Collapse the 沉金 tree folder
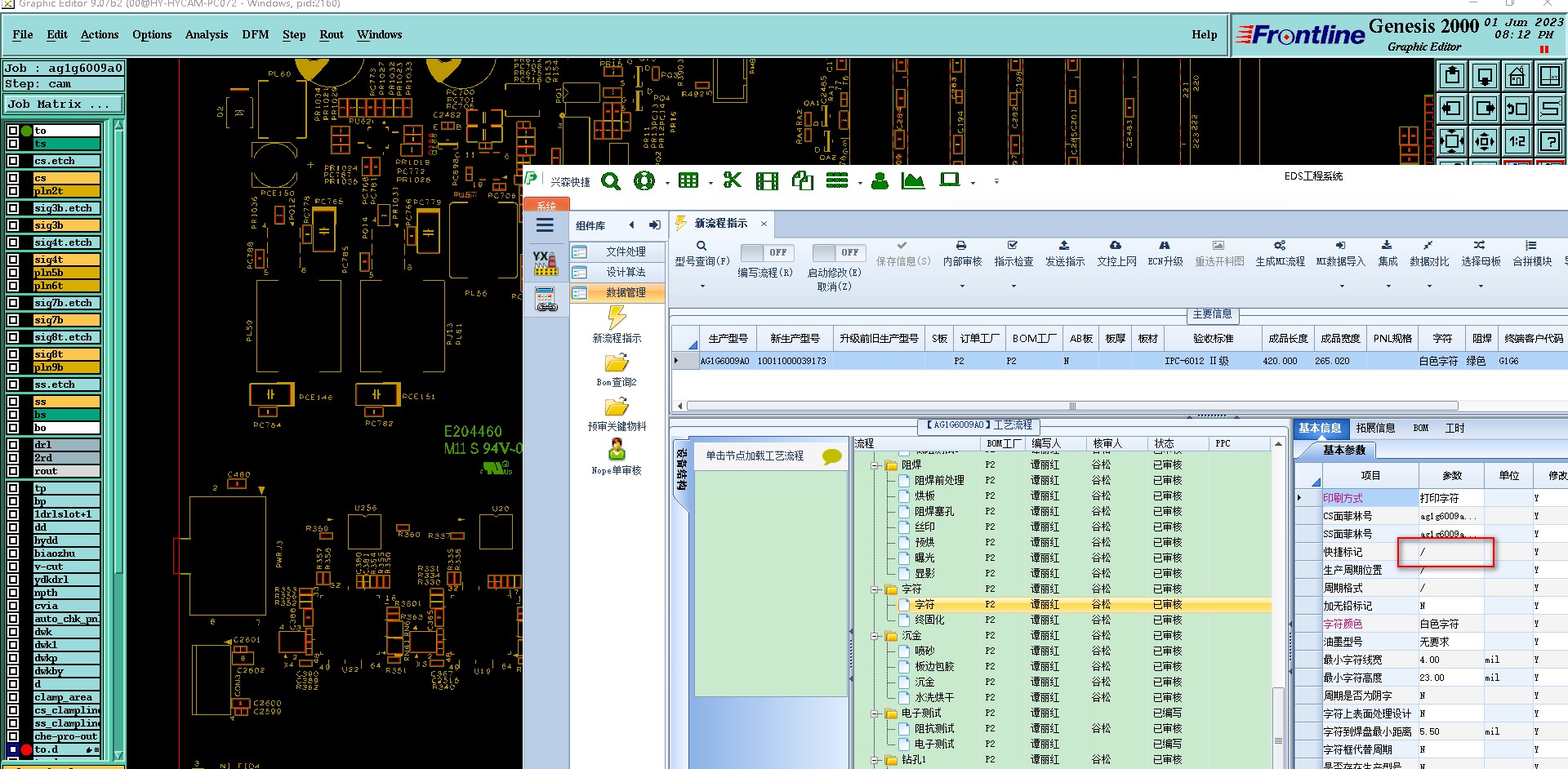 [875, 636]
